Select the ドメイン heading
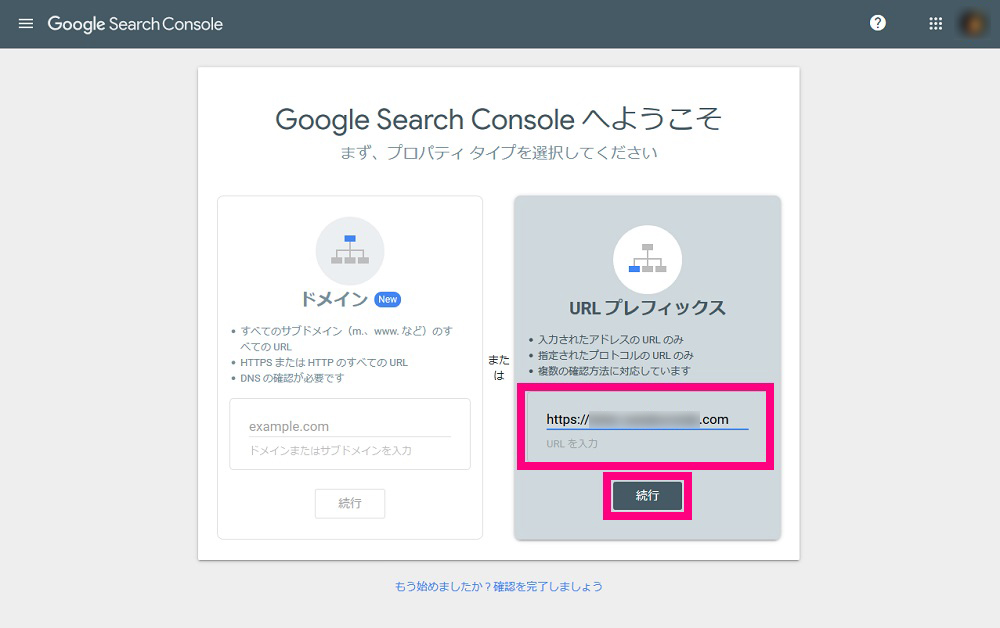 point(334,299)
